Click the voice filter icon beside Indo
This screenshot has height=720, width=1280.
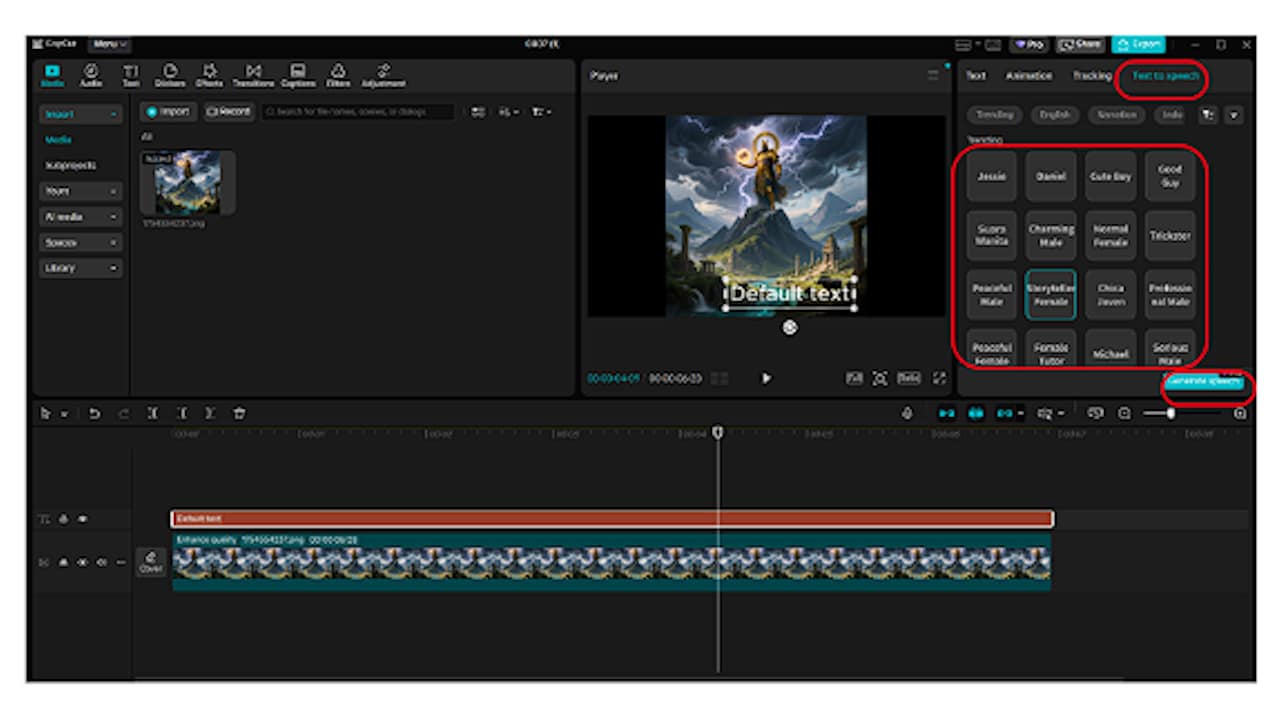(x=1208, y=115)
